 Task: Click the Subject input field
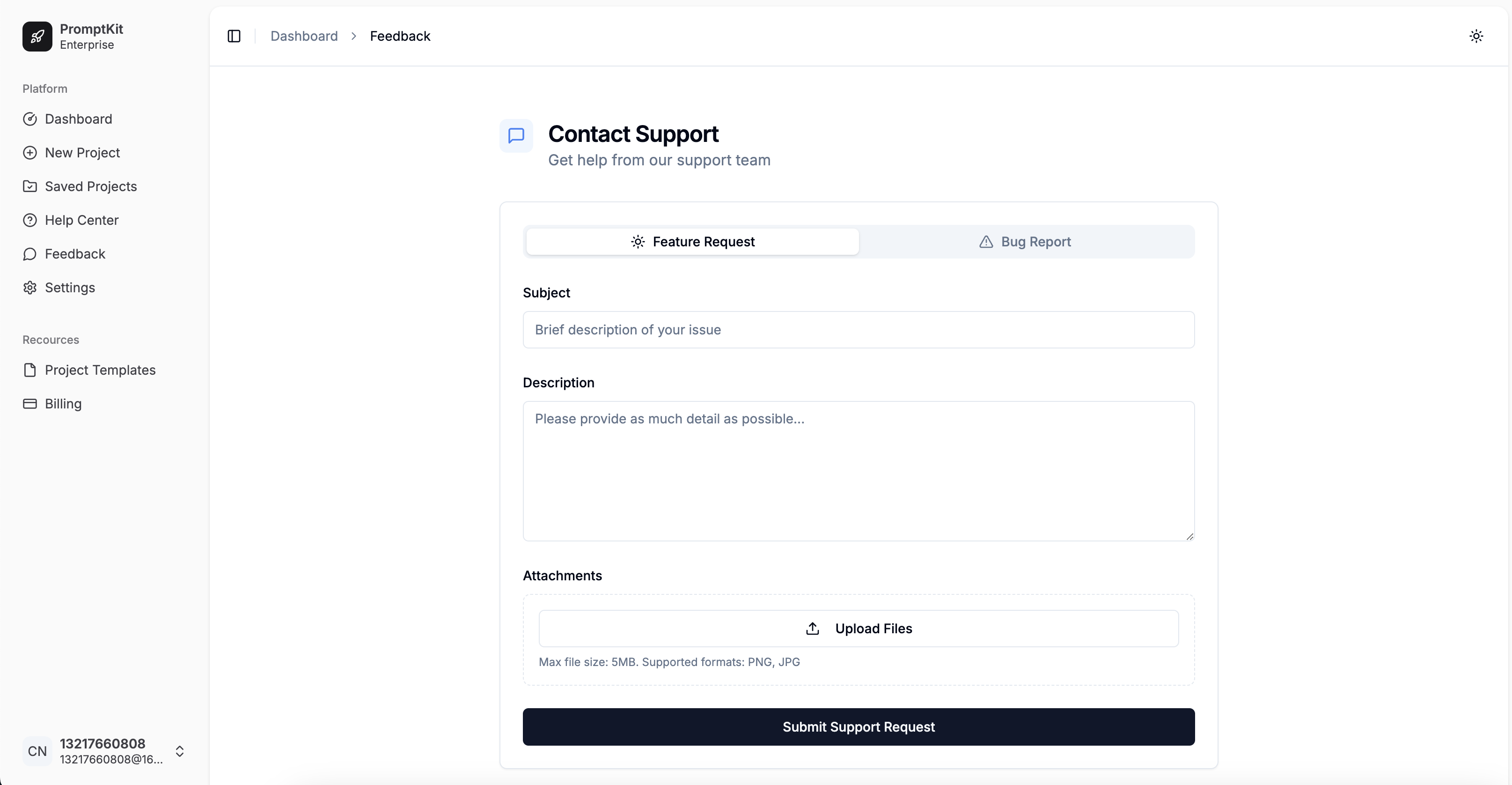tap(858, 329)
